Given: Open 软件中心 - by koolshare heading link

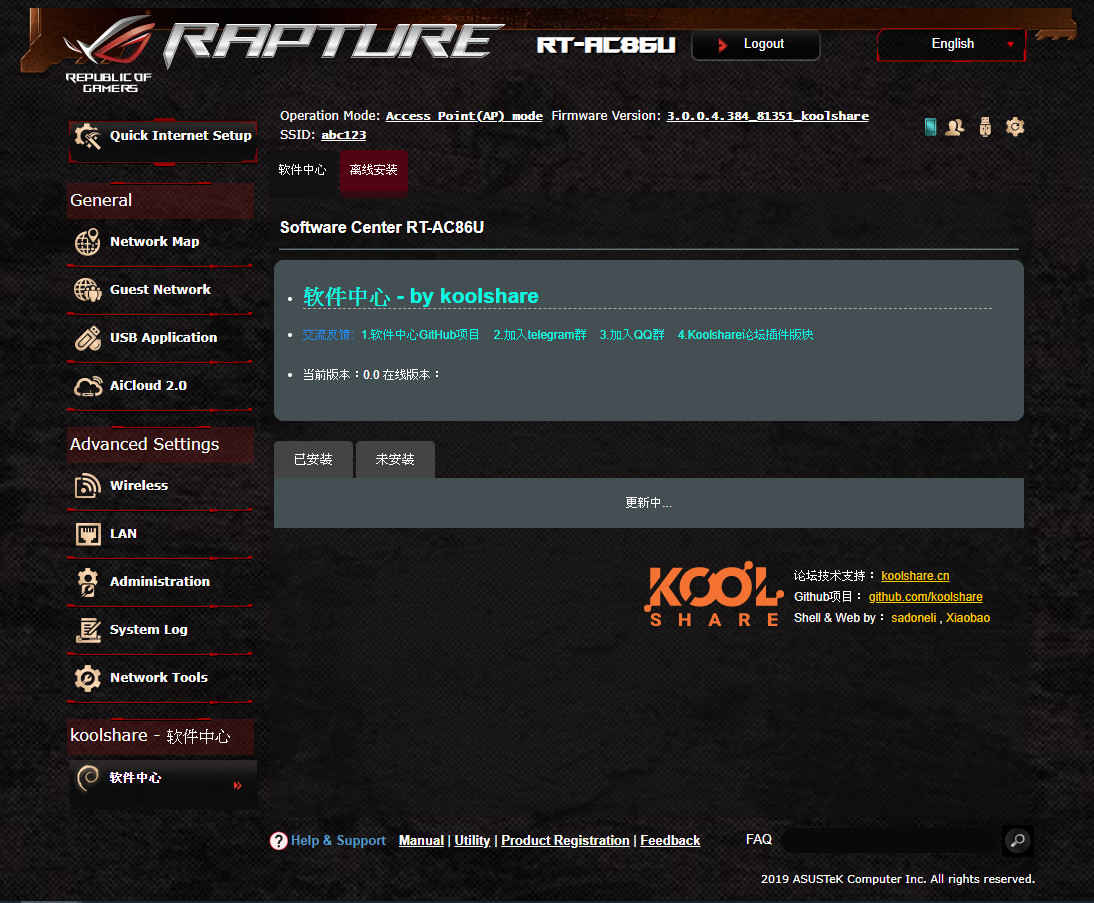Looking at the screenshot, I should 421,297.
